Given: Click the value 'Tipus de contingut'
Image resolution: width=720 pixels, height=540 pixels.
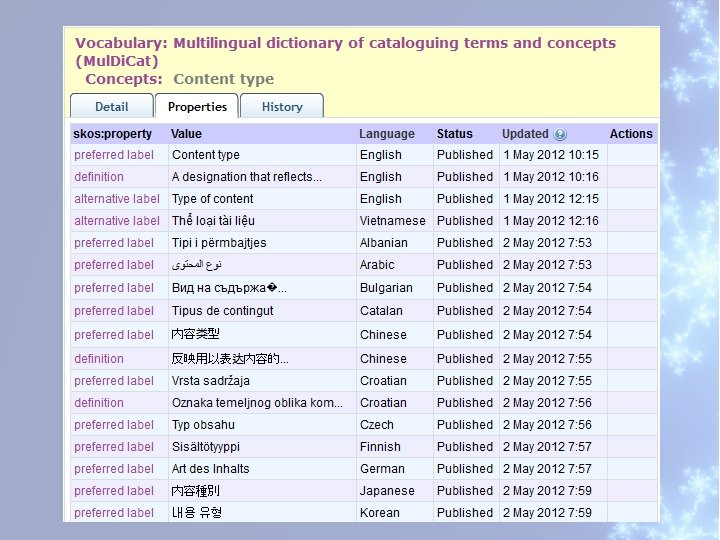Looking at the screenshot, I should [x=222, y=311].
